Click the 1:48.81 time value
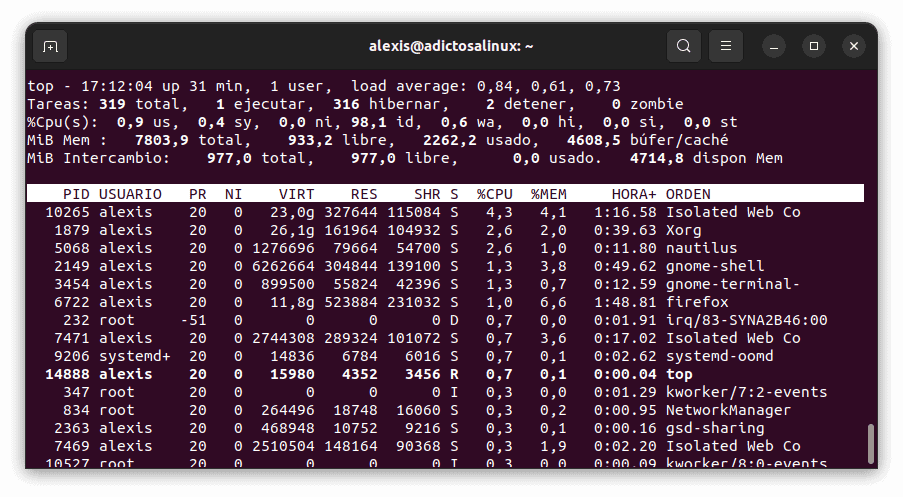This screenshot has height=497, width=903. pyautogui.click(x=625, y=302)
